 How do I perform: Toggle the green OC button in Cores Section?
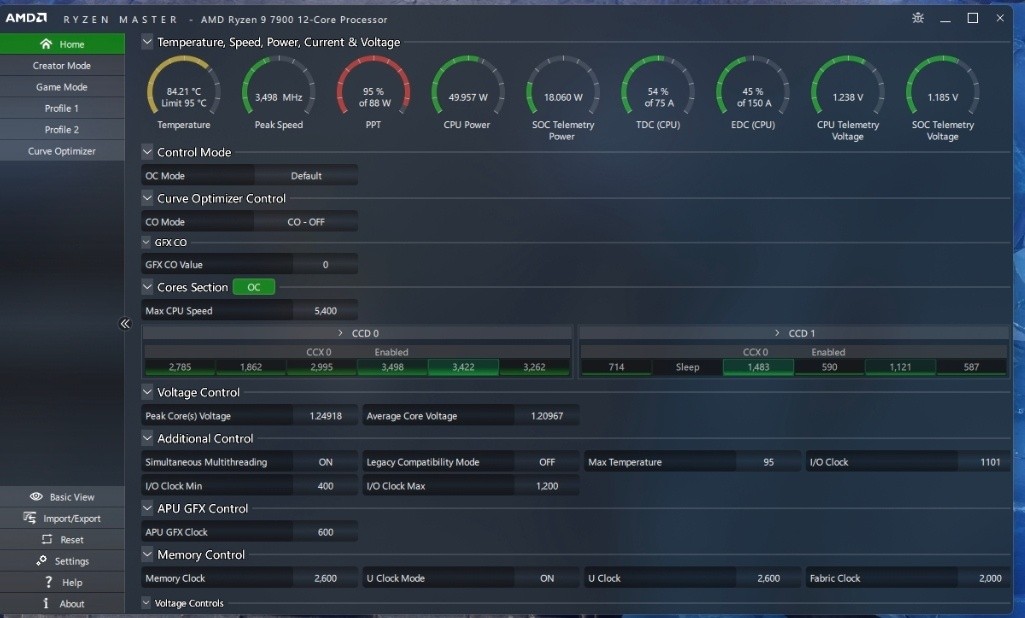(253, 287)
